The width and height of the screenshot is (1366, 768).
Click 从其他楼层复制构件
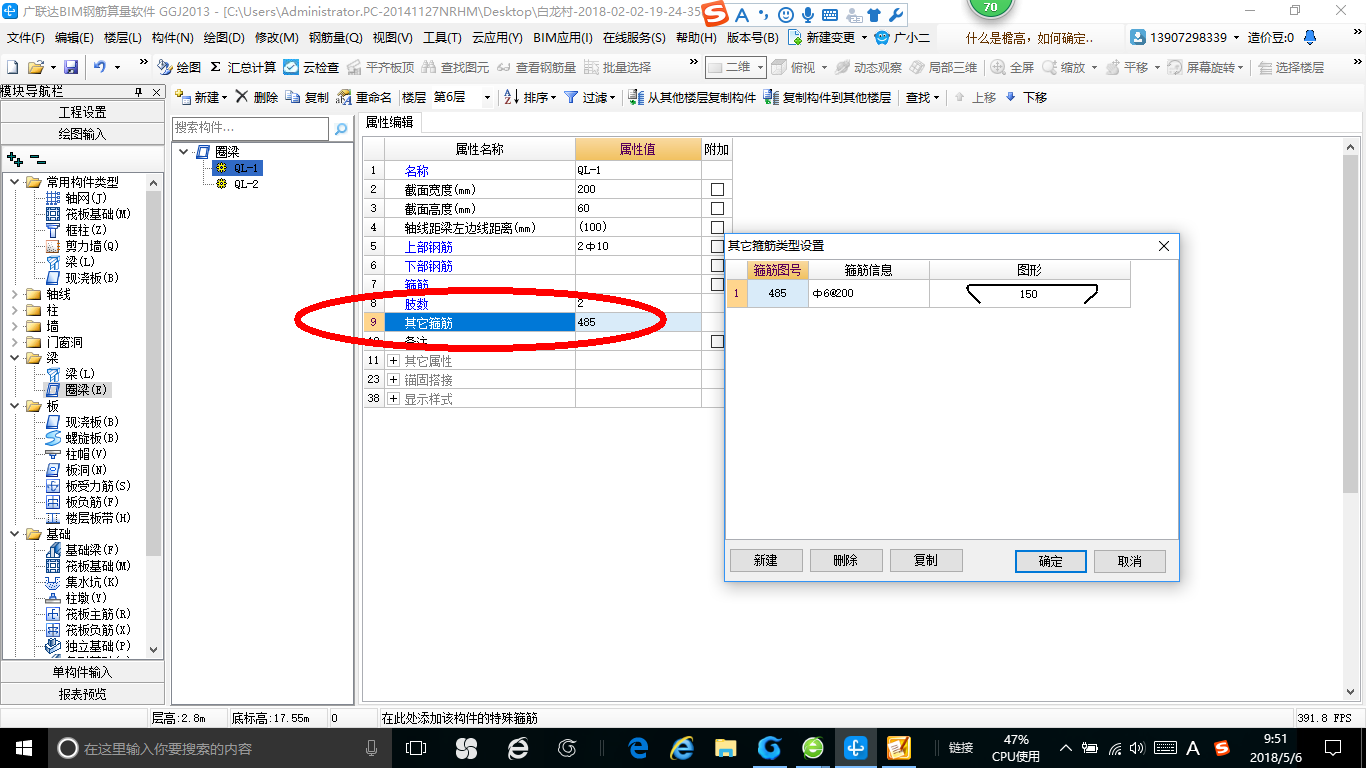coord(692,97)
